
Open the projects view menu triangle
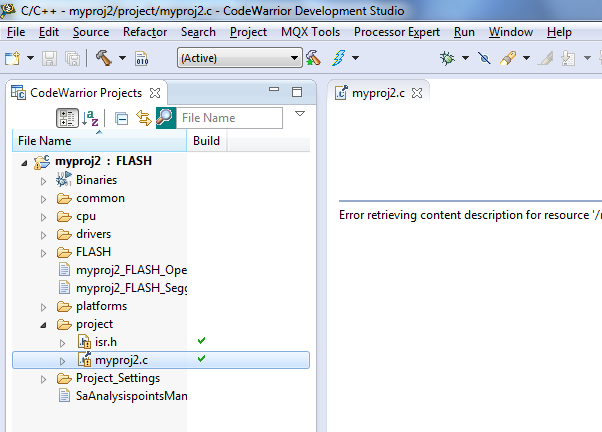(x=300, y=114)
